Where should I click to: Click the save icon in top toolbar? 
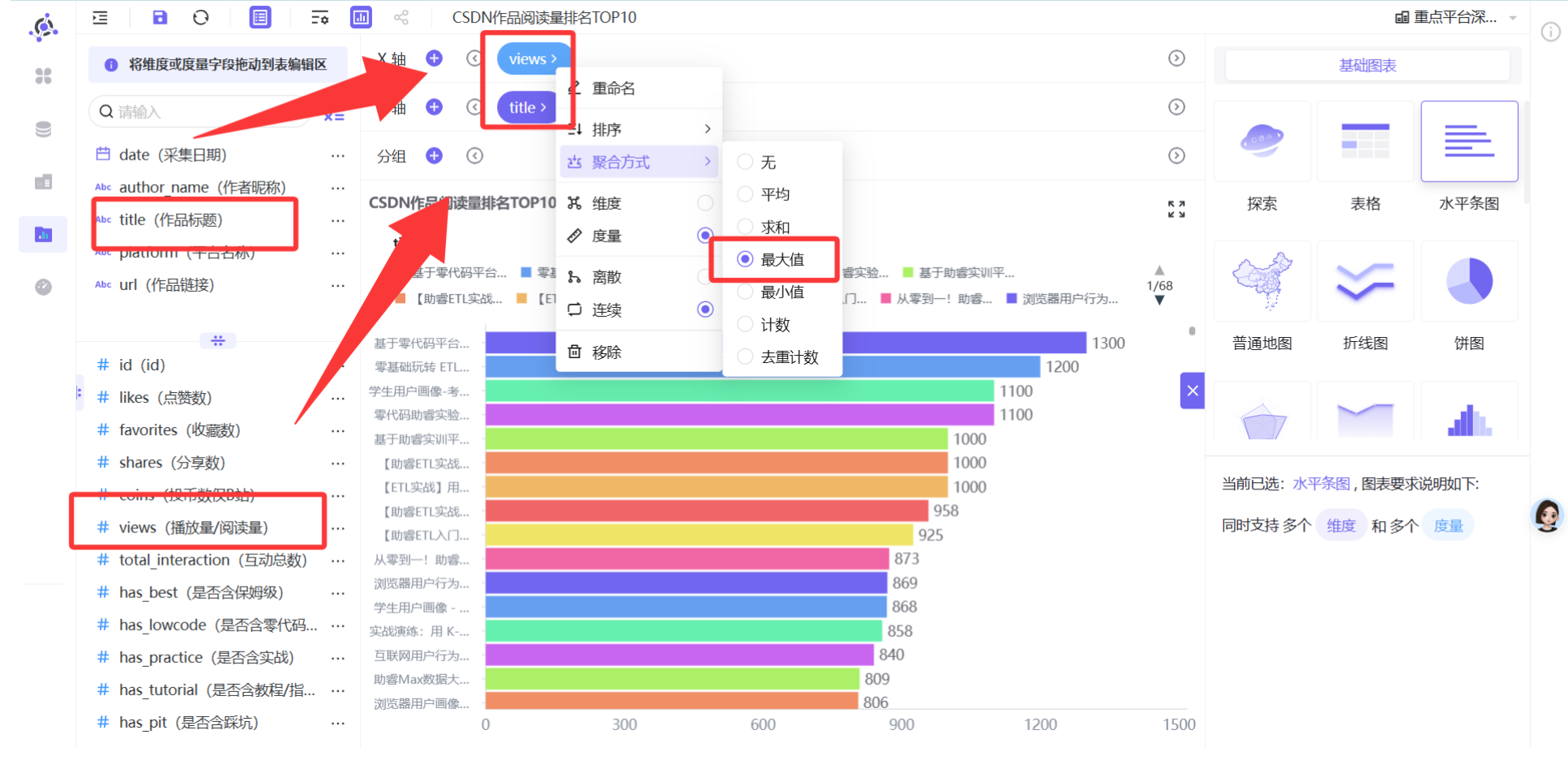pyautogui.click(x=160, y=17)
